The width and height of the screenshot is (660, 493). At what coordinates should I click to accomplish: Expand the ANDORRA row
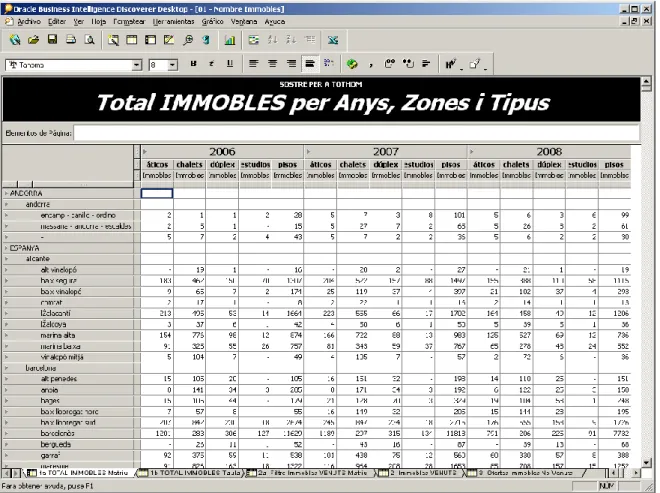(x=6, y=193)
